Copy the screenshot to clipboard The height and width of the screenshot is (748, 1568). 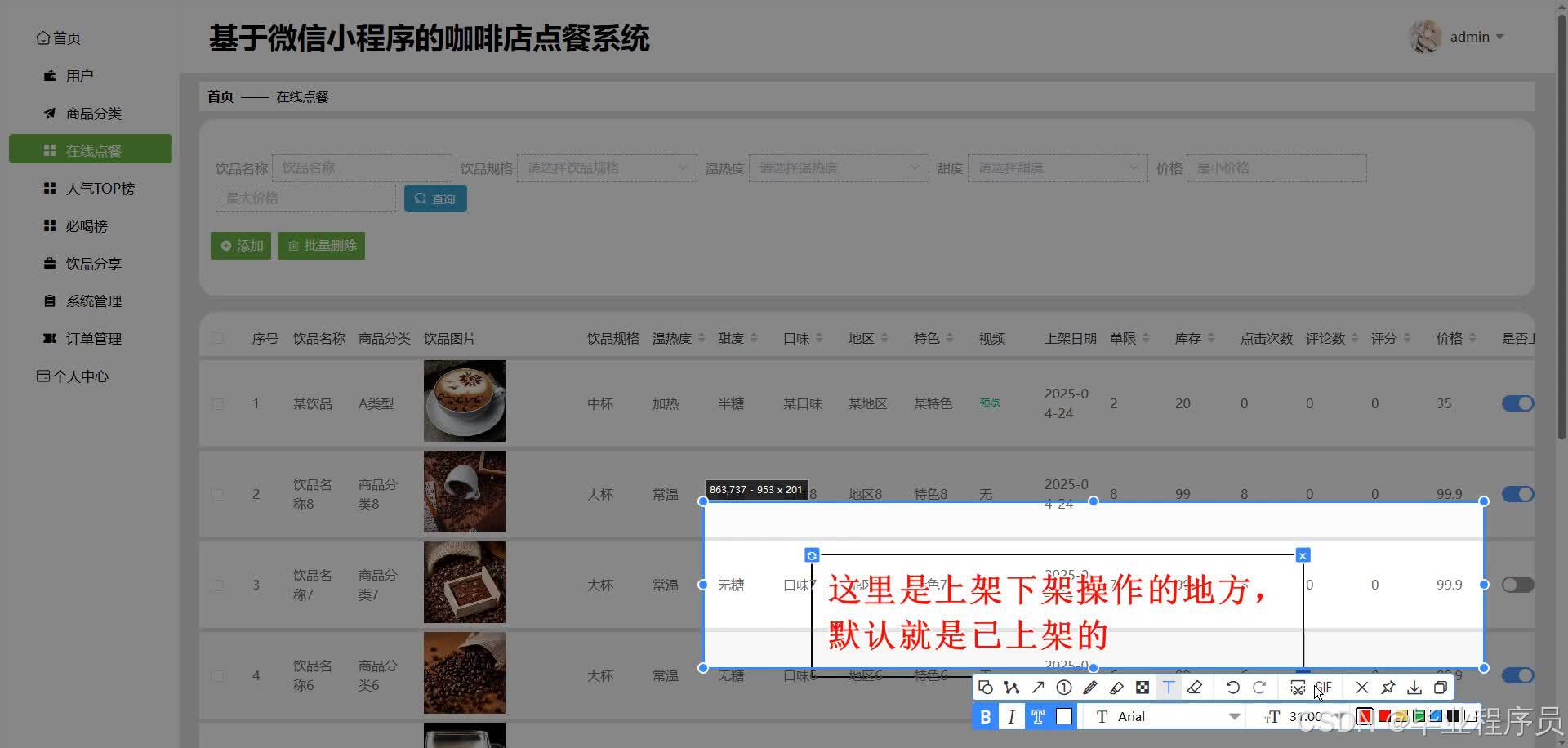(1441, 688)
